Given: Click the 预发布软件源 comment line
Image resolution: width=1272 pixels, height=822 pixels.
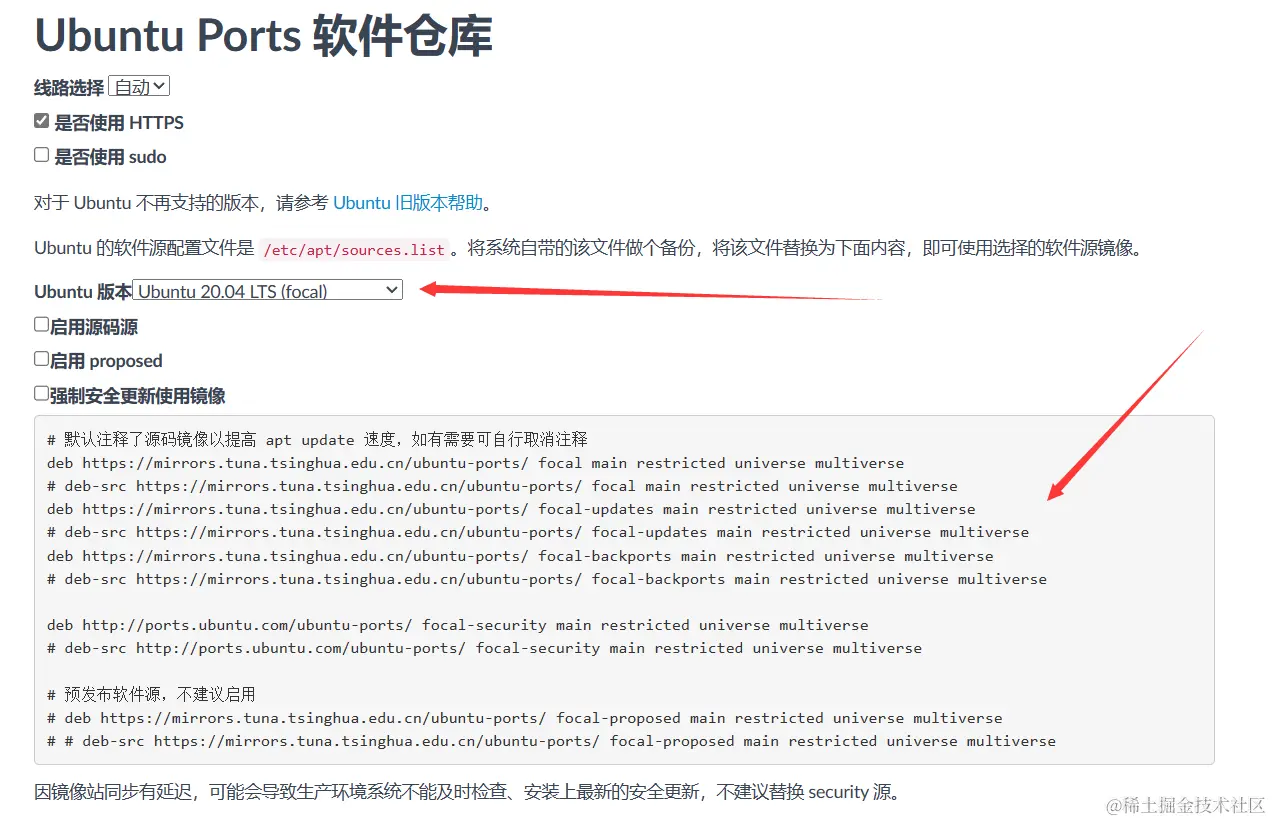Looking at the screenshot, I should click(x=130, y=693).
